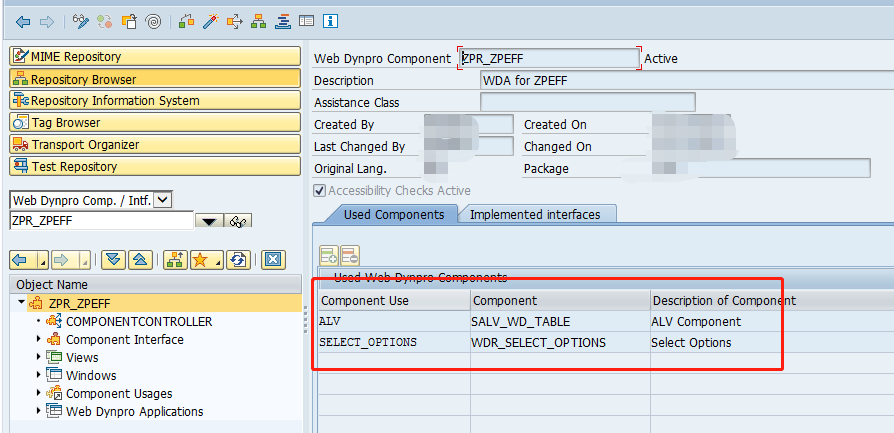Screen dimensions: 894x433
Task: Go back in the object list navigation
Action: (19, 261)
